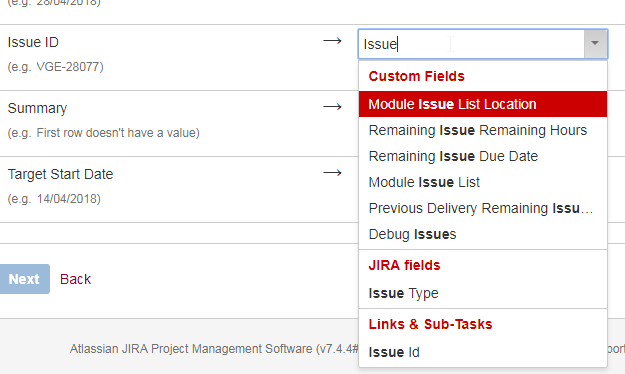This screenshot has height=374, width=625.
Task: Click the Atlassian JIRA Project Management Software footer text
Action: pos(214,349)
